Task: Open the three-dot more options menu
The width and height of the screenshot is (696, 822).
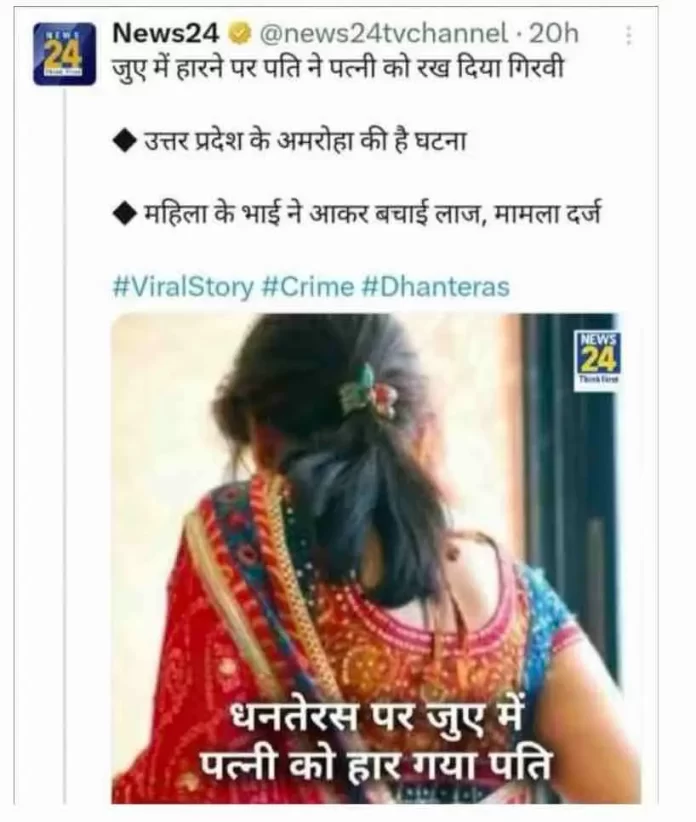Action: (629, 36)
